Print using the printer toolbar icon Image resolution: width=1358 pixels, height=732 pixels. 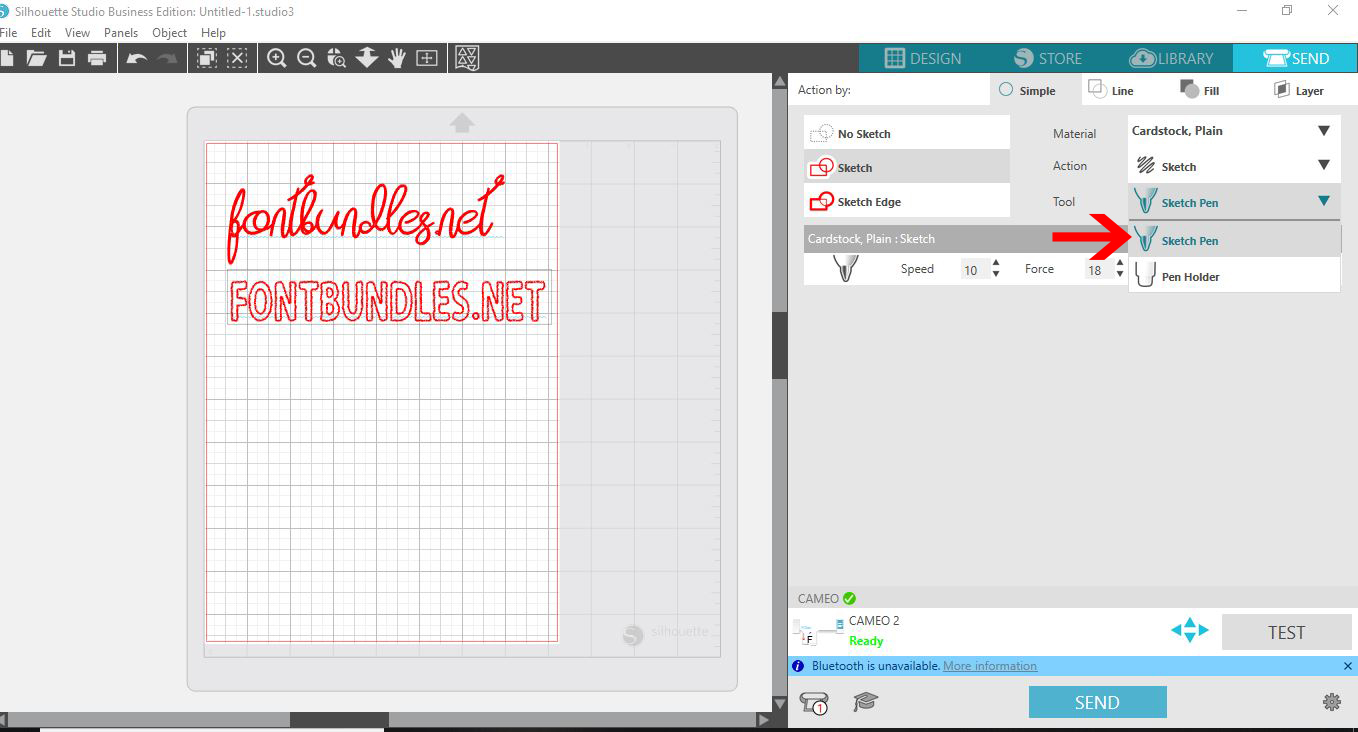click(x=97, y=58)
